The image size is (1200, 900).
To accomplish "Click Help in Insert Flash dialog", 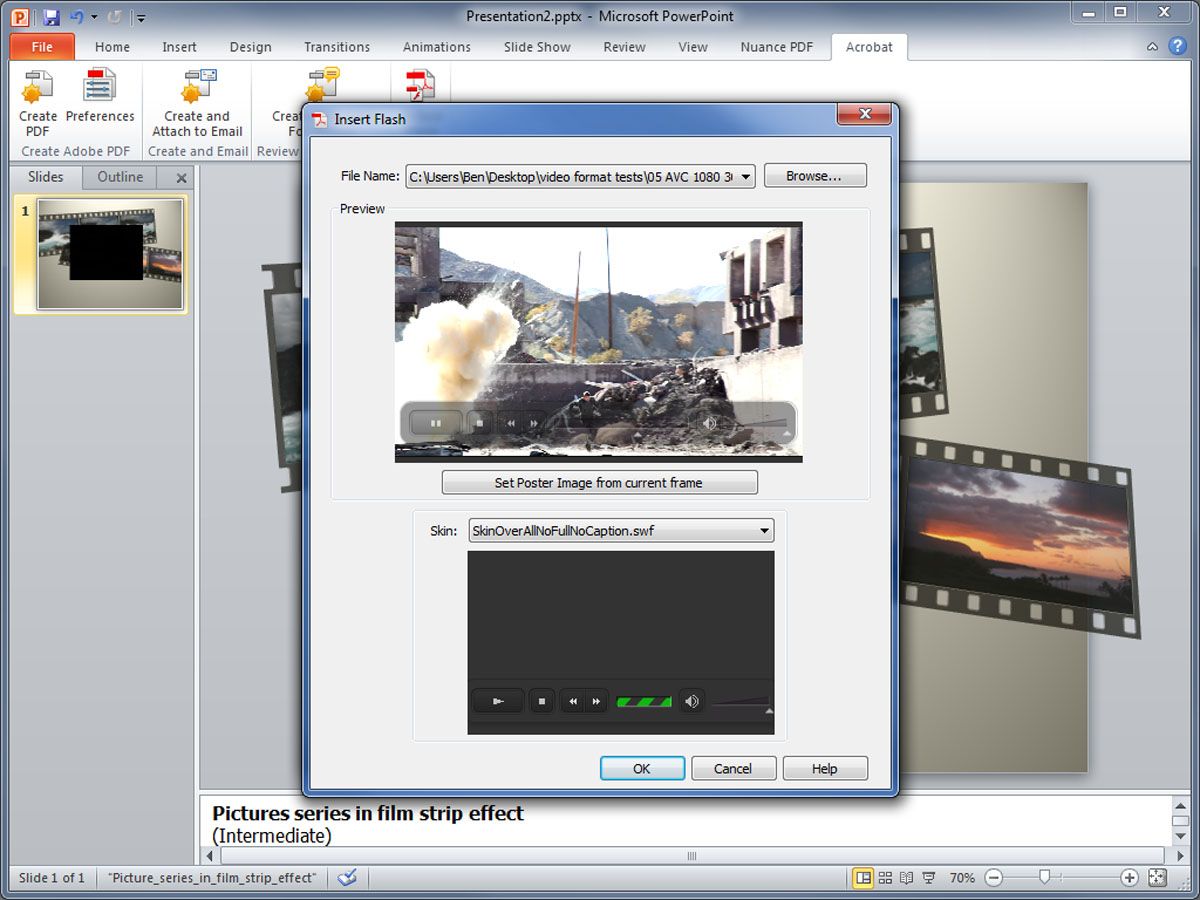I will (x=825, y=769).
